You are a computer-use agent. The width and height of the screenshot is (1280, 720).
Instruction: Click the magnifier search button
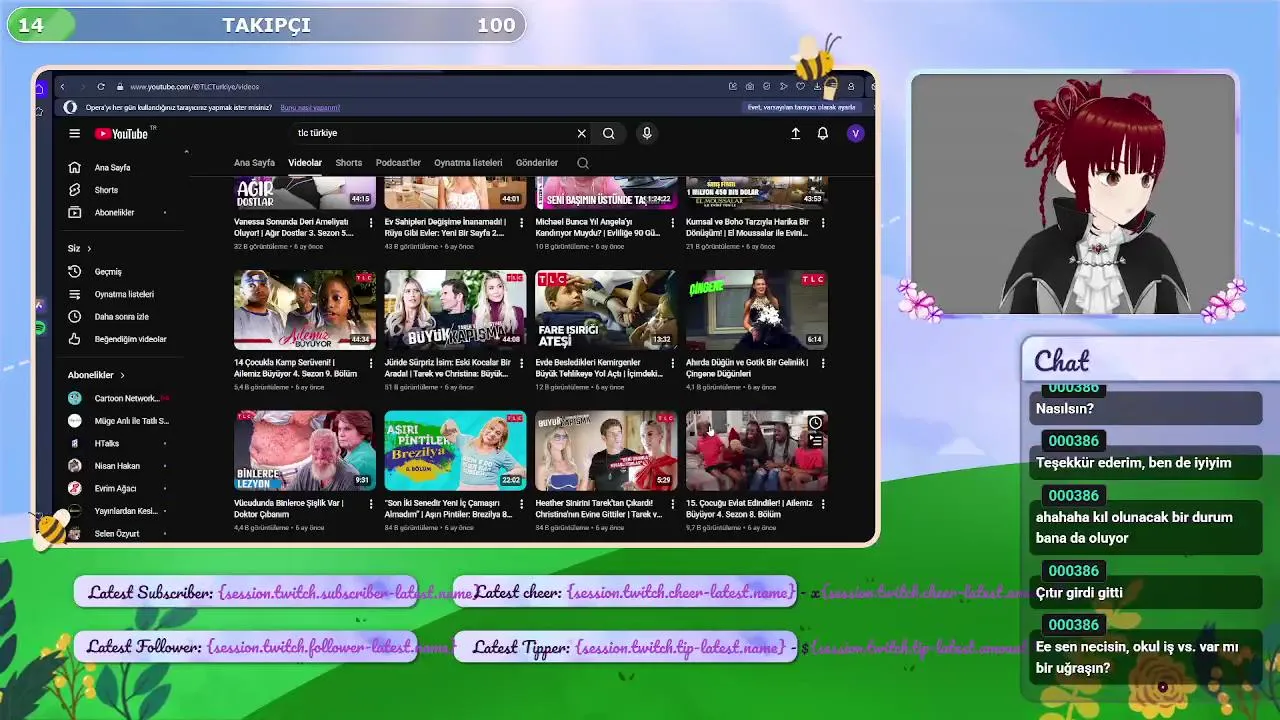pos(608,133)
